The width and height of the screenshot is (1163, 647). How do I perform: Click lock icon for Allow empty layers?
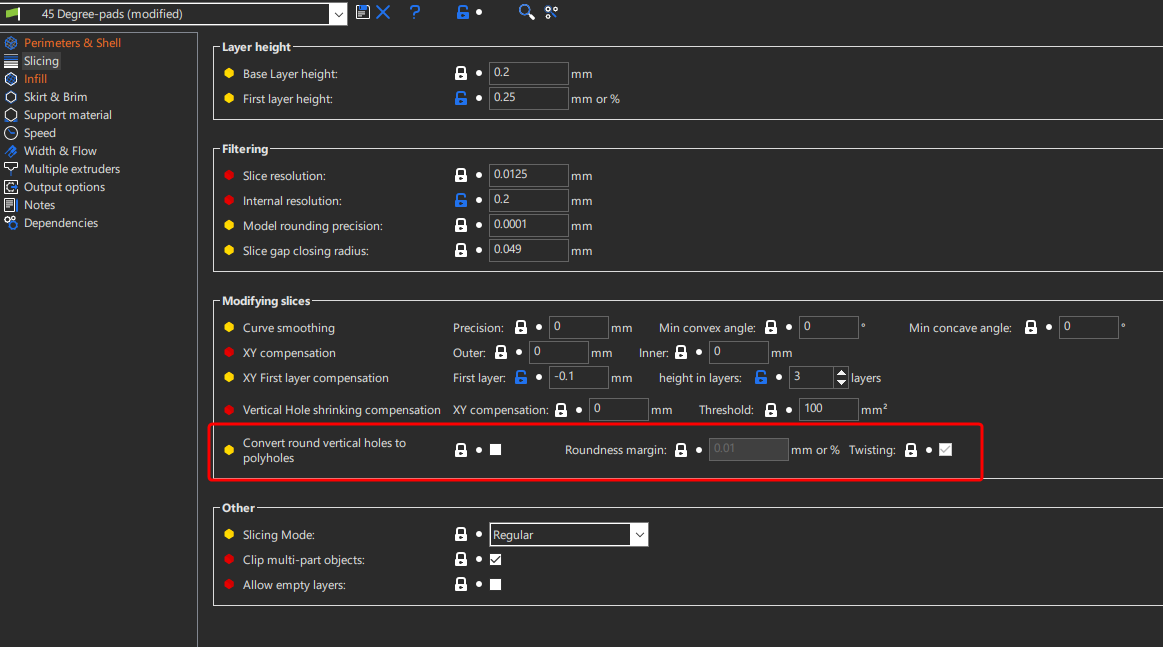[461, 585]
